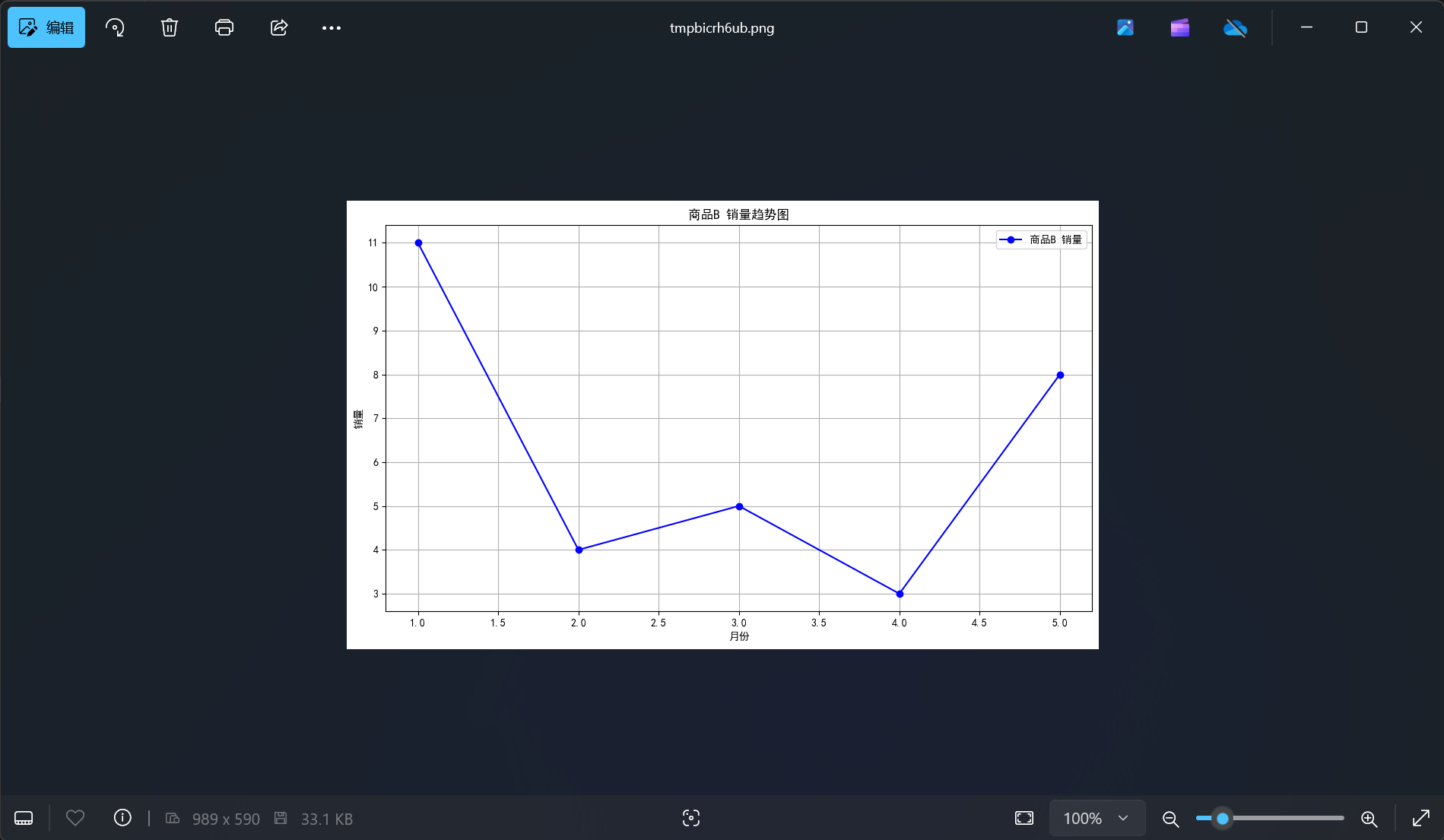Zoom in with the plus magnifier
The image size is (1444, 840).
click(1369, 819)
